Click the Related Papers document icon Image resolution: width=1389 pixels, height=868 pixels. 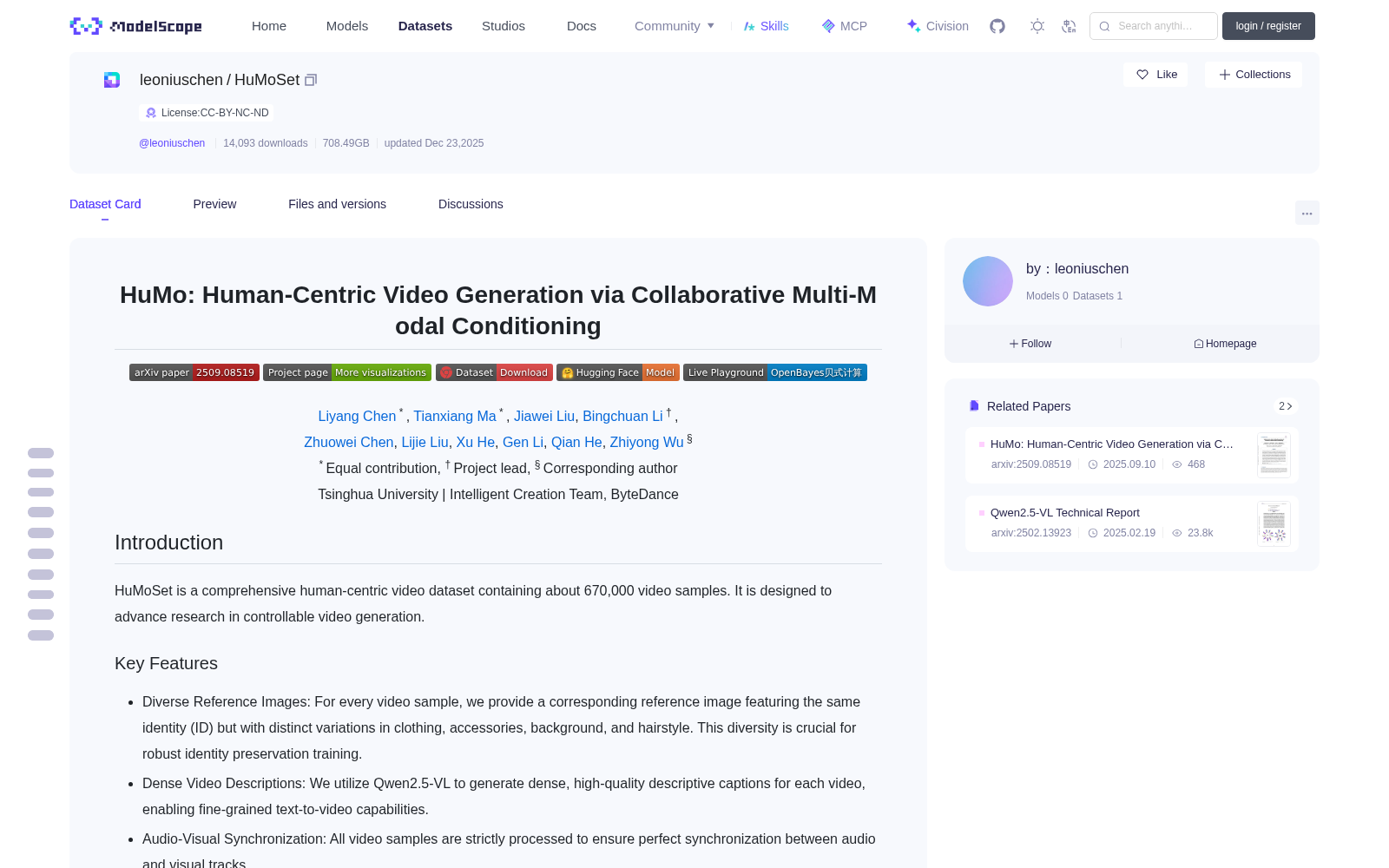click(x=974, y=406)
